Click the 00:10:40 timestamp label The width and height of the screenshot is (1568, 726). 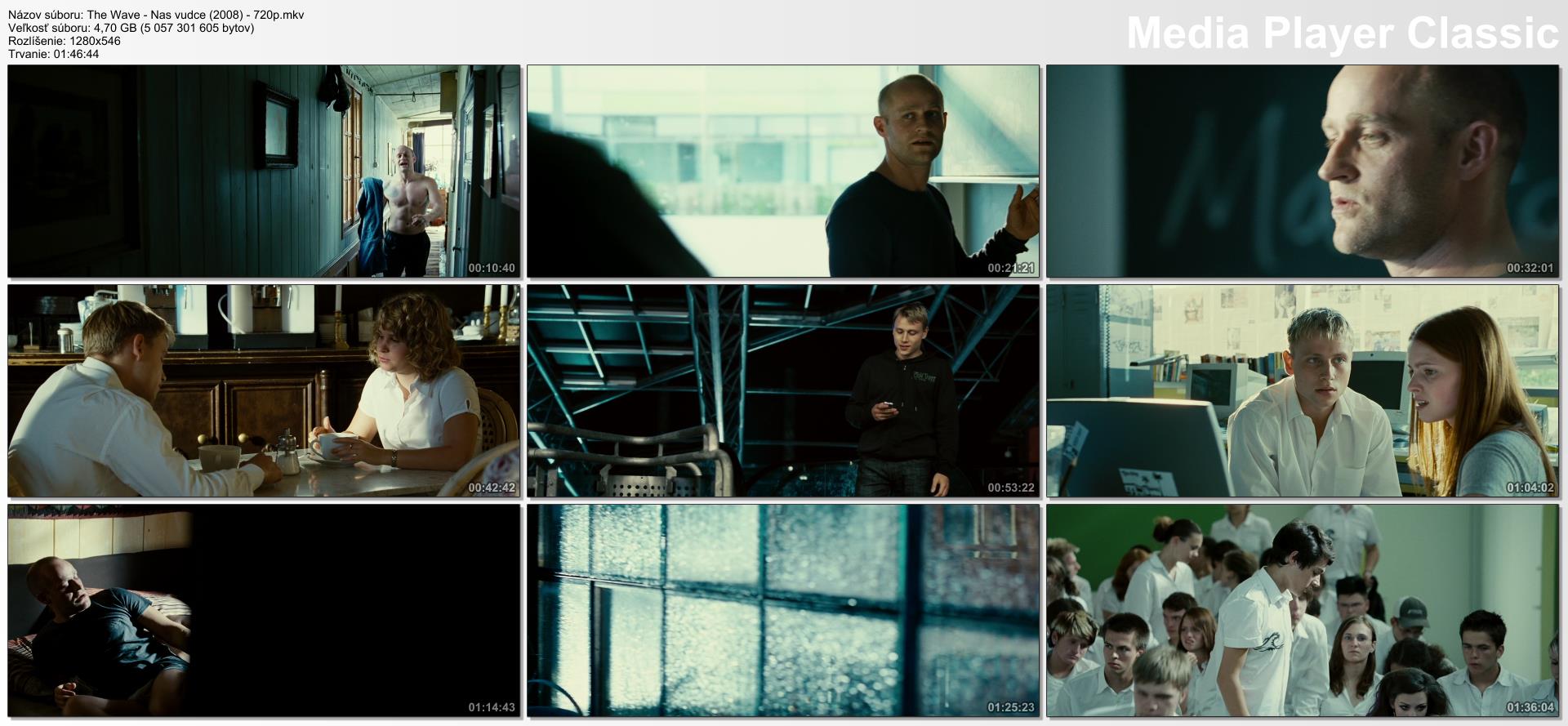(492, 268)
